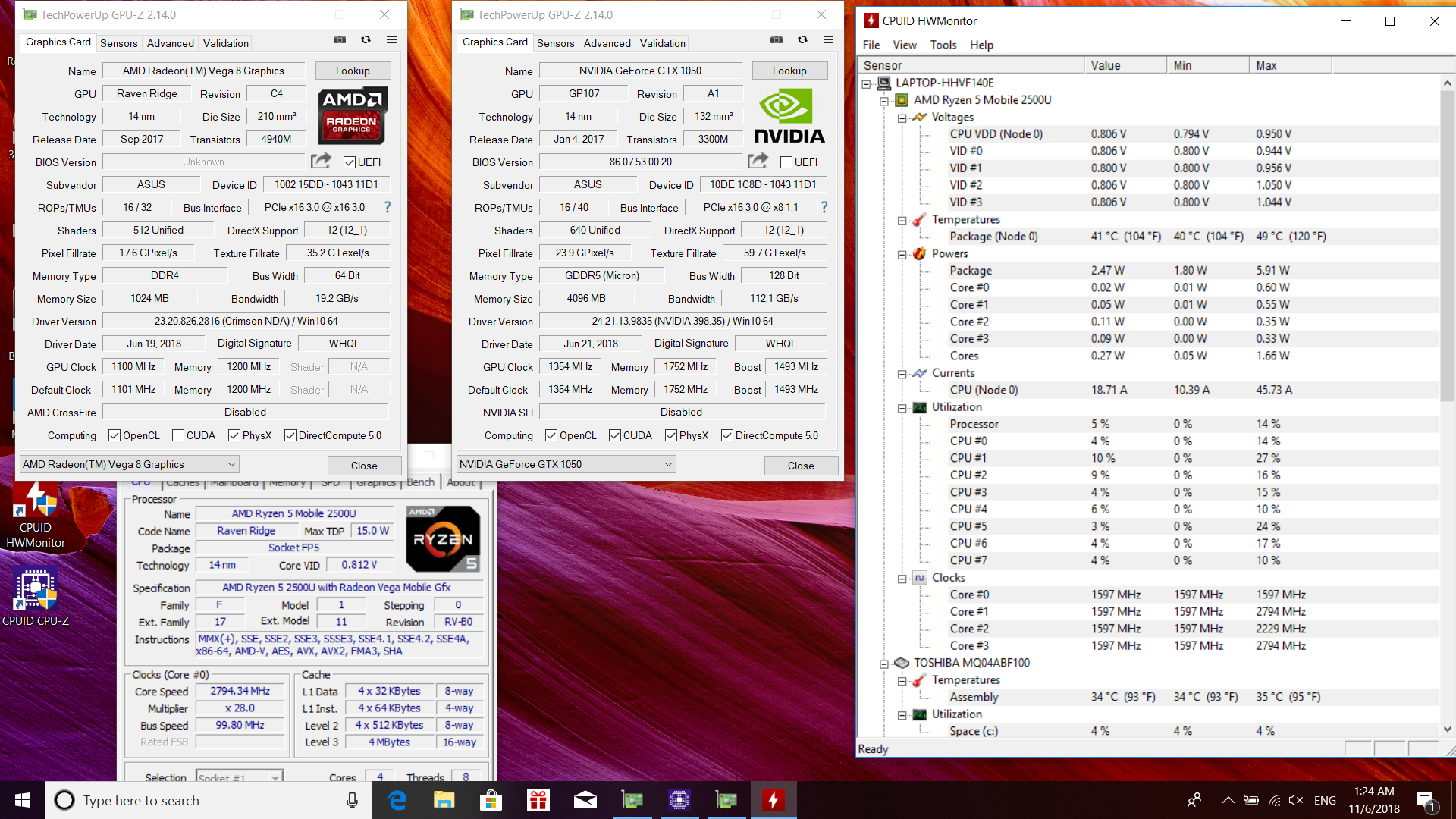1456x819 pixels.
Task: Click taskbar search input field
Action: pos(209,800)
